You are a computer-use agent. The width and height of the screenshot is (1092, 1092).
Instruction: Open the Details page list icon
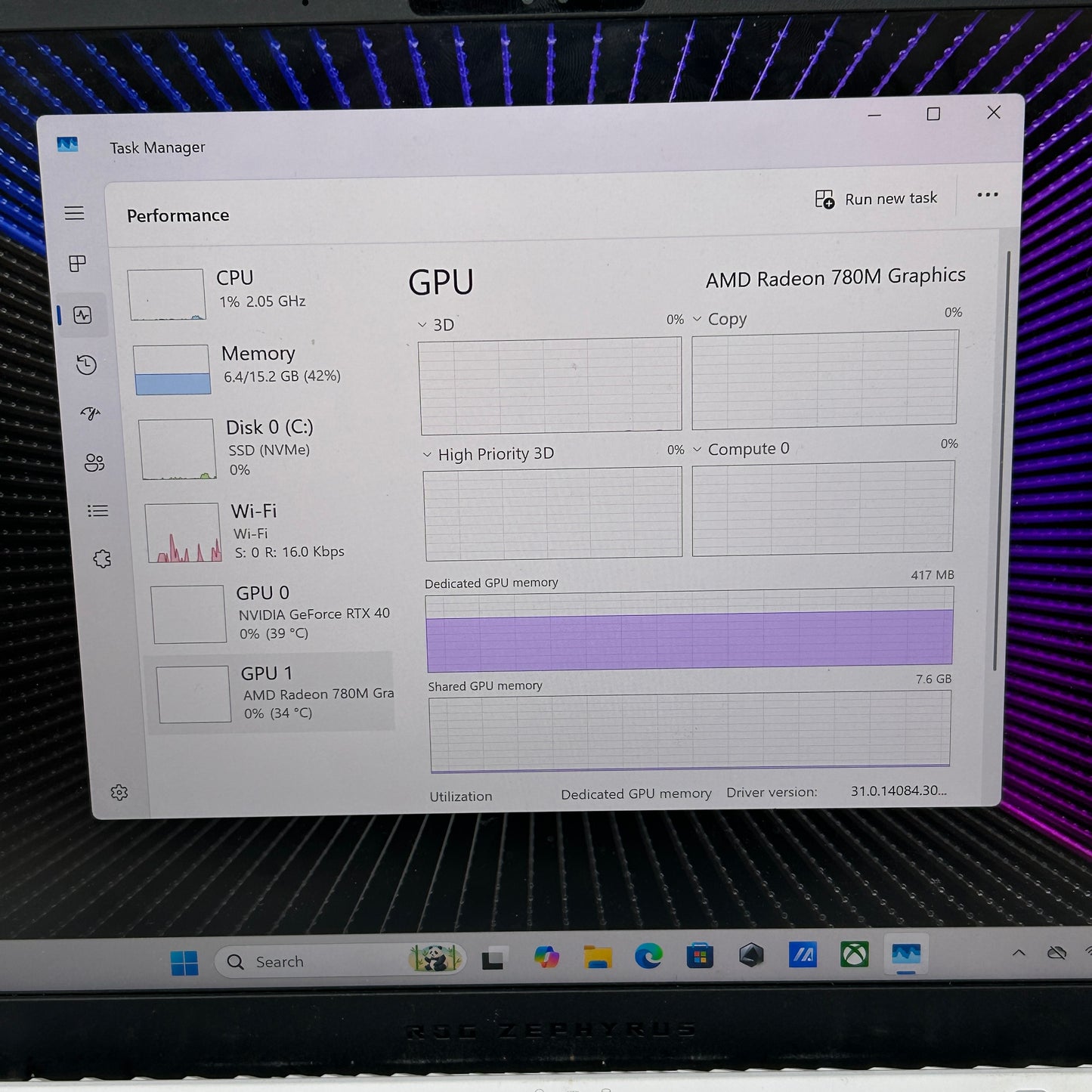97,511
